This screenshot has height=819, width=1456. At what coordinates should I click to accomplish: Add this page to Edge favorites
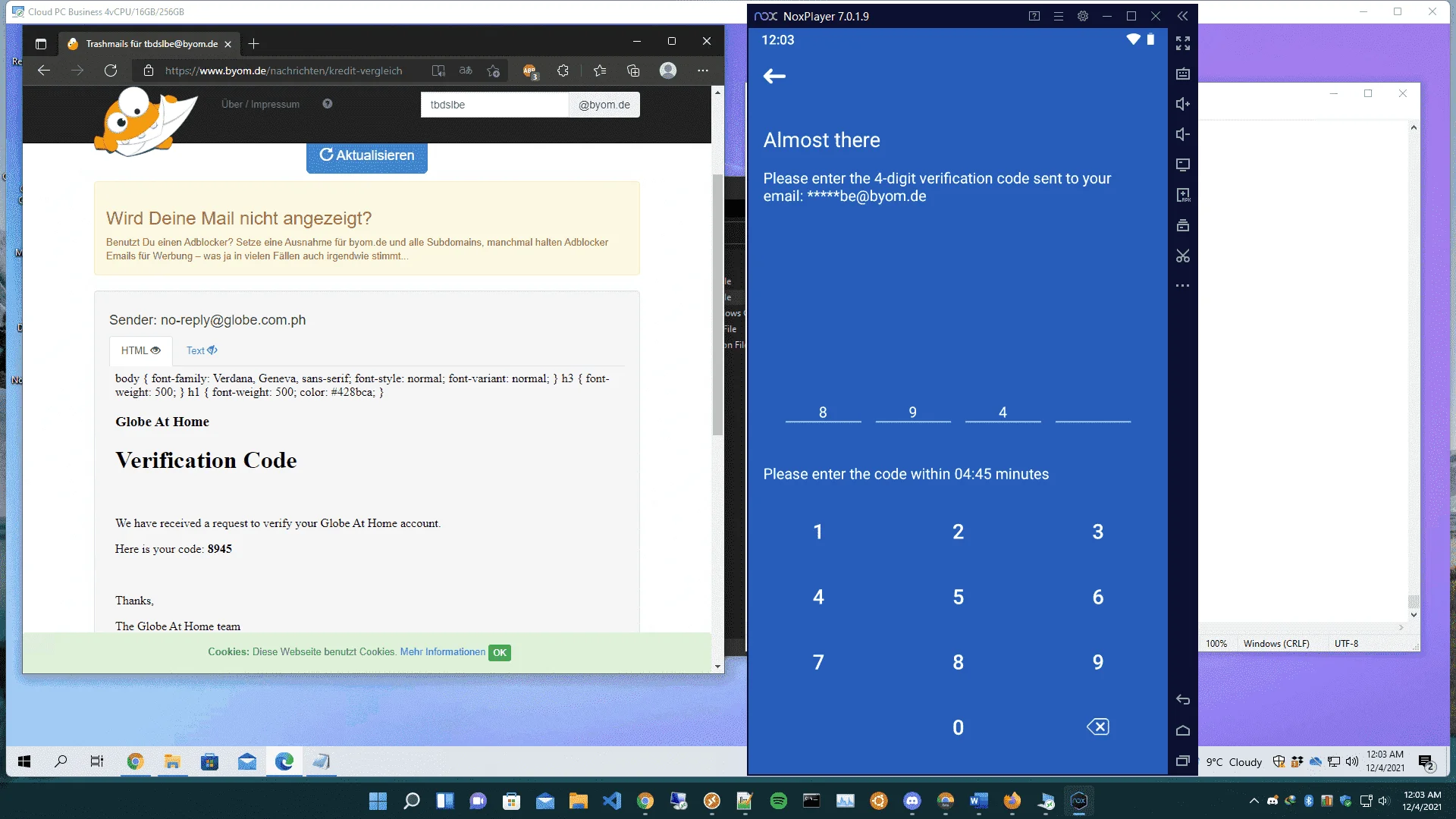coord(494,71)
